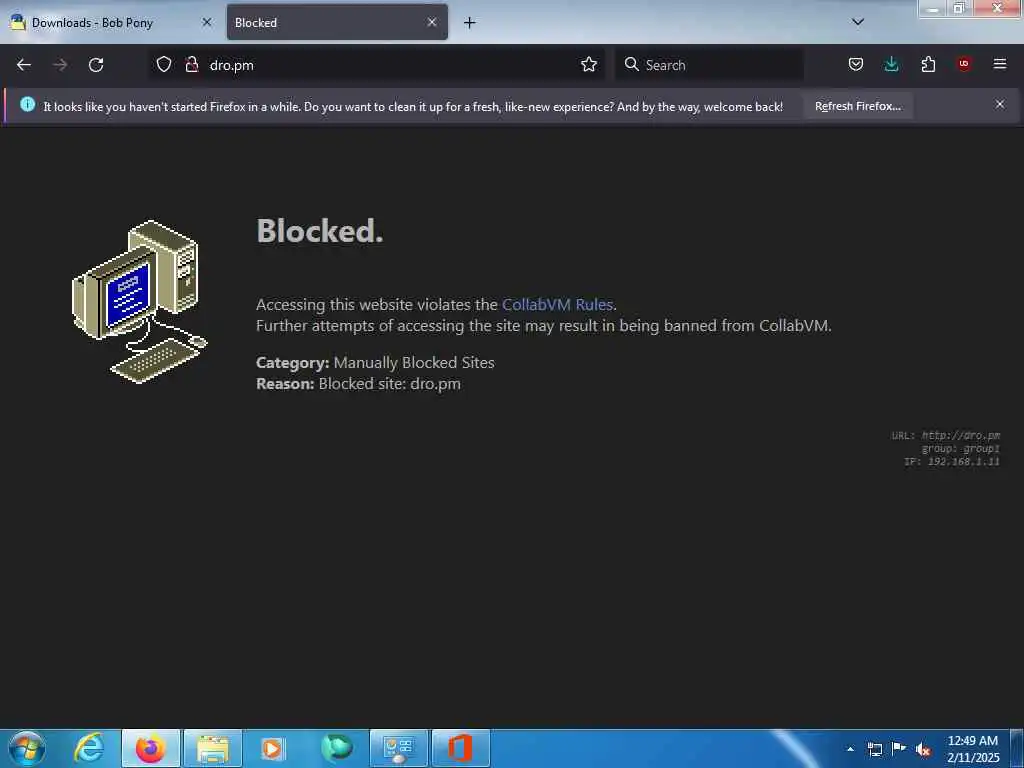Open the Action Center flag icon
Viewport: 1024px width, 768px height.
(899, 748)
